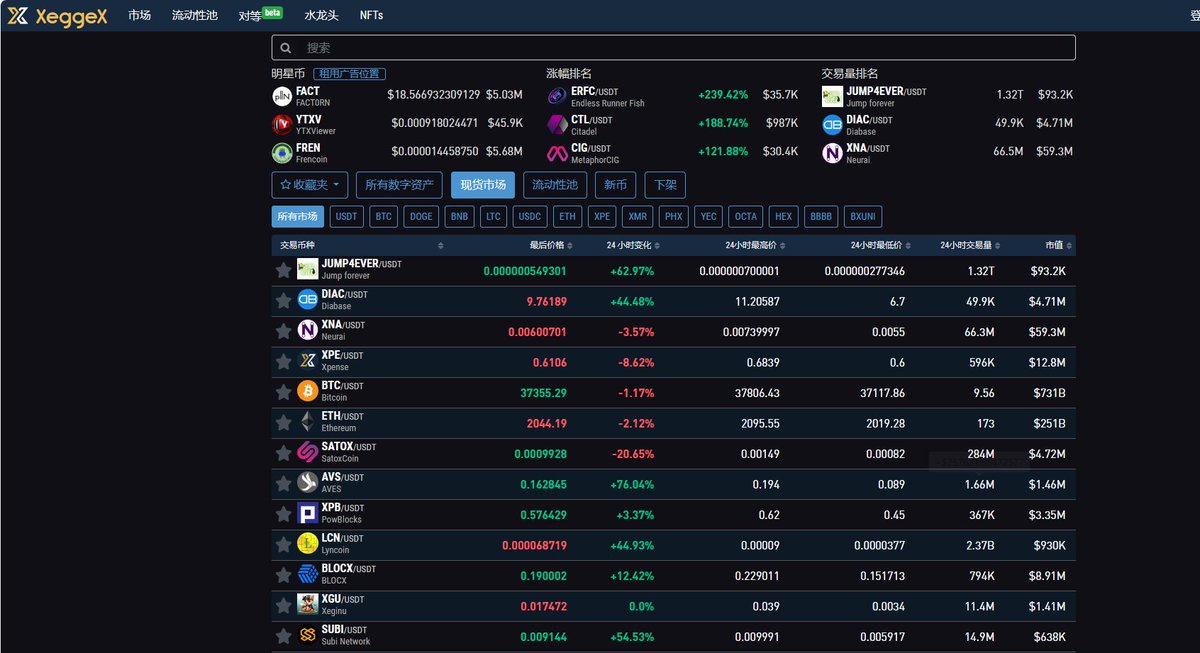Viewport: 1200px width, 653px height.
Task: Click DIAC icon in volume ranking
Action: click(832, 124)
